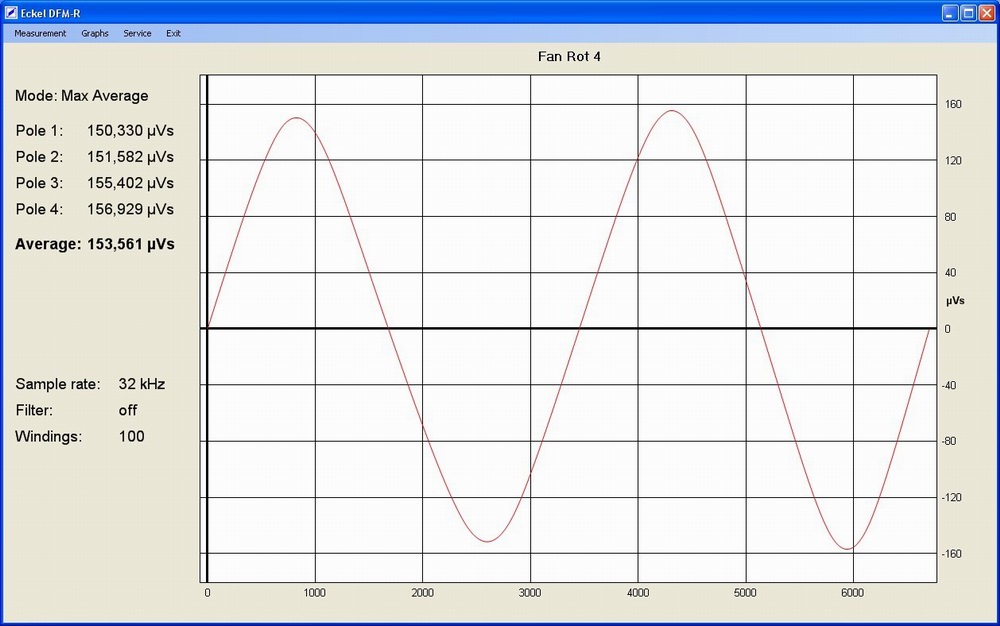Open the Service menu

[x=137, y=33]
